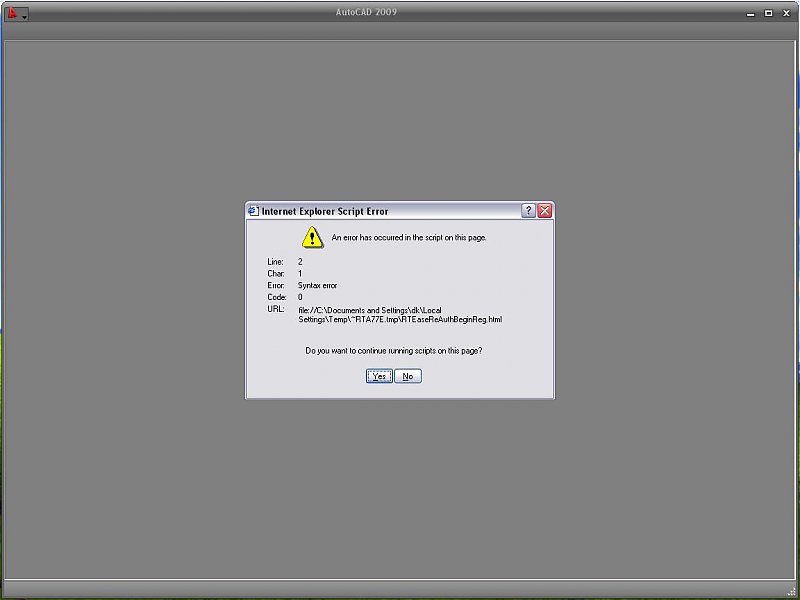
Task: Click the file URL path text
Action: click(400, 315)
